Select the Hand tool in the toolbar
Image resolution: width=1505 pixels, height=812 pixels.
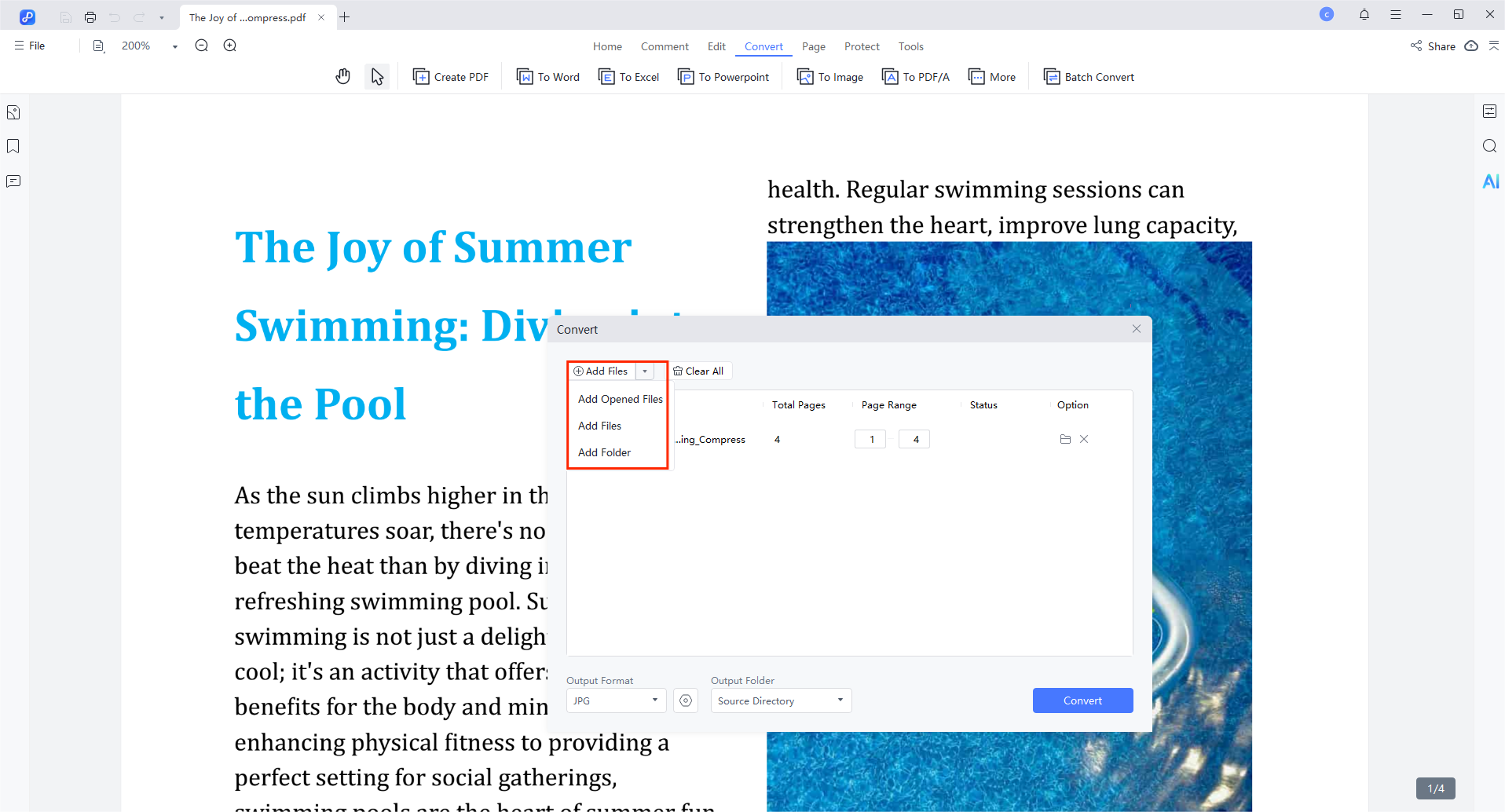342,75
